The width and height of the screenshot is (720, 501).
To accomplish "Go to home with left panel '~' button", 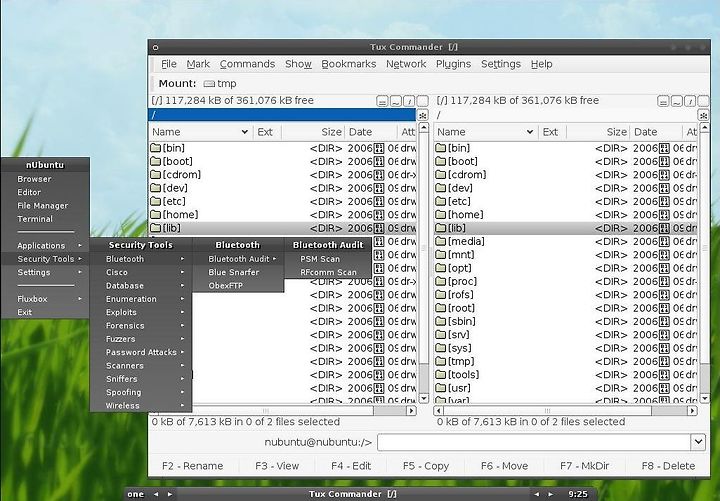I will pyautogui.click(x=396, y=101).
